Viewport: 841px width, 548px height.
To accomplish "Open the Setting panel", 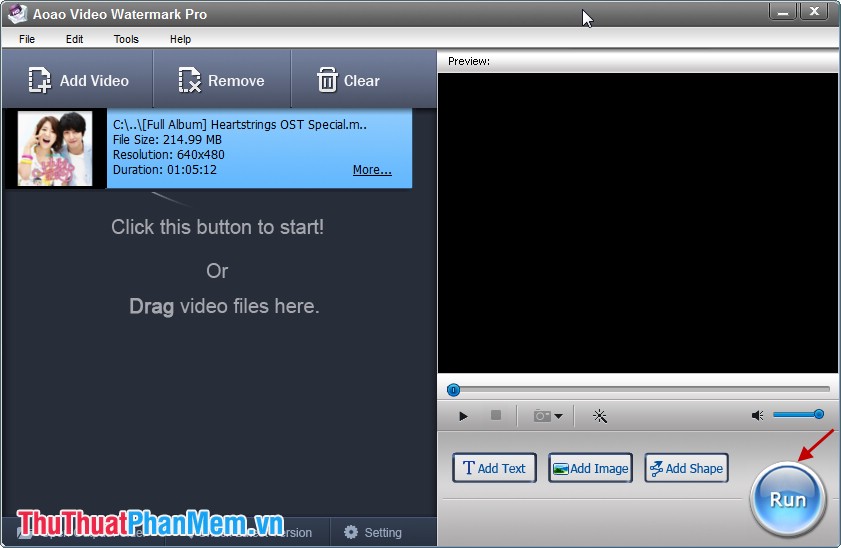I will coord(373,532).
